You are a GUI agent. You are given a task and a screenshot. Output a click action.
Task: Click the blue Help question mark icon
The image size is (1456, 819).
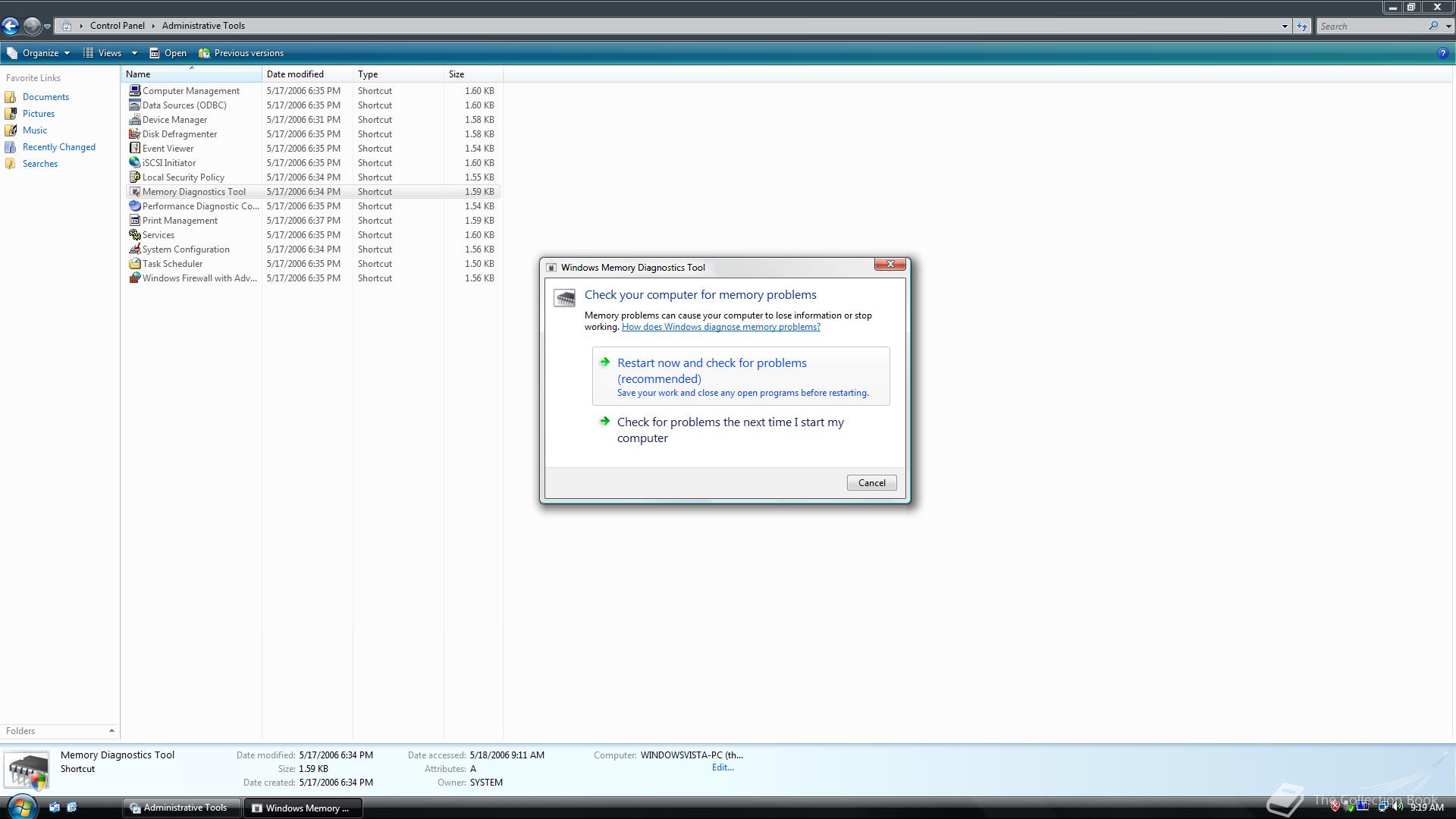tap(1442, 53)
